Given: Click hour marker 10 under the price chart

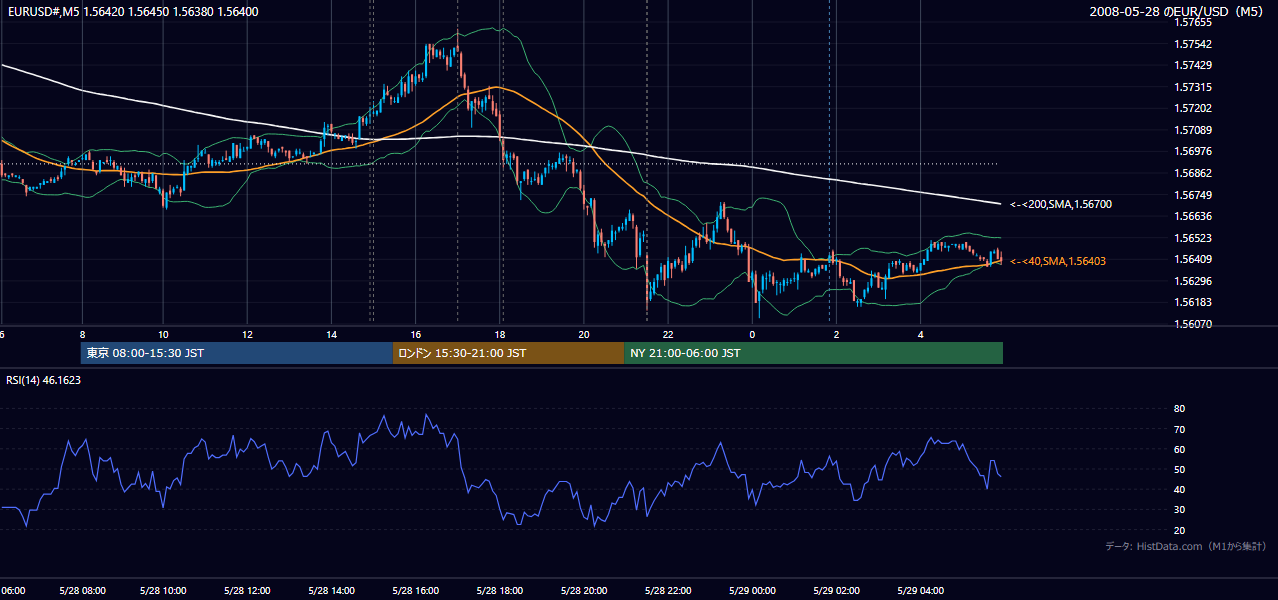Looking at the screenshot, I should [x=165, y=334].
